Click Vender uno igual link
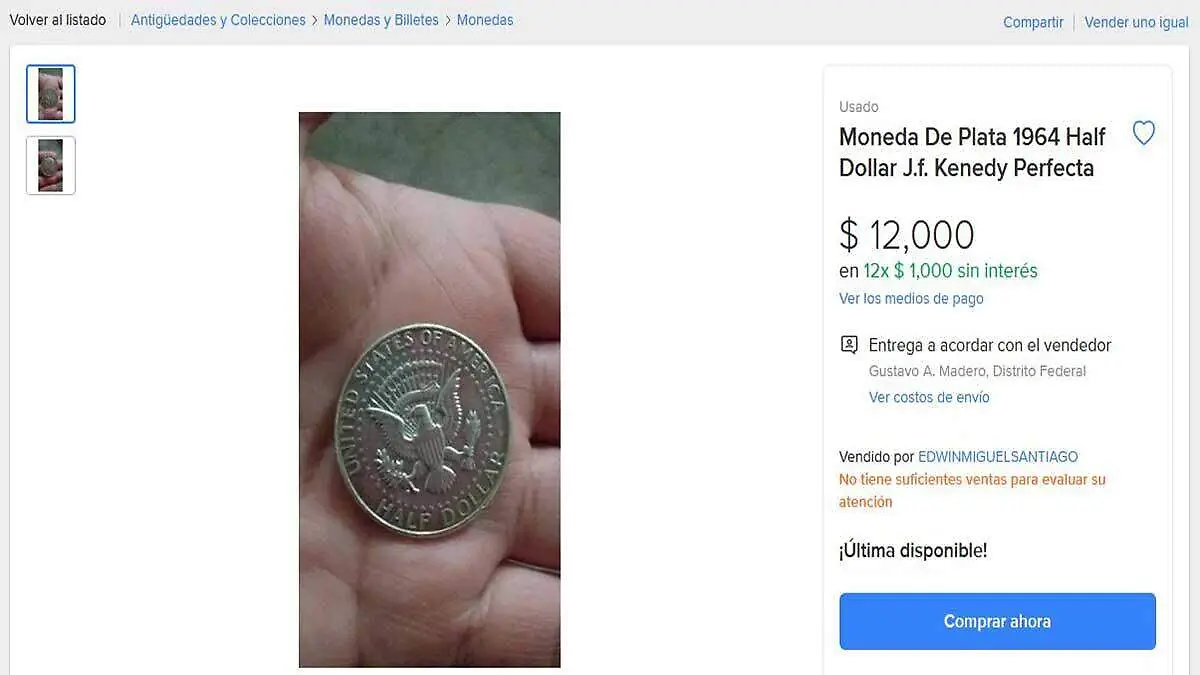The image size is (1200, 675). coord(1136,22)
